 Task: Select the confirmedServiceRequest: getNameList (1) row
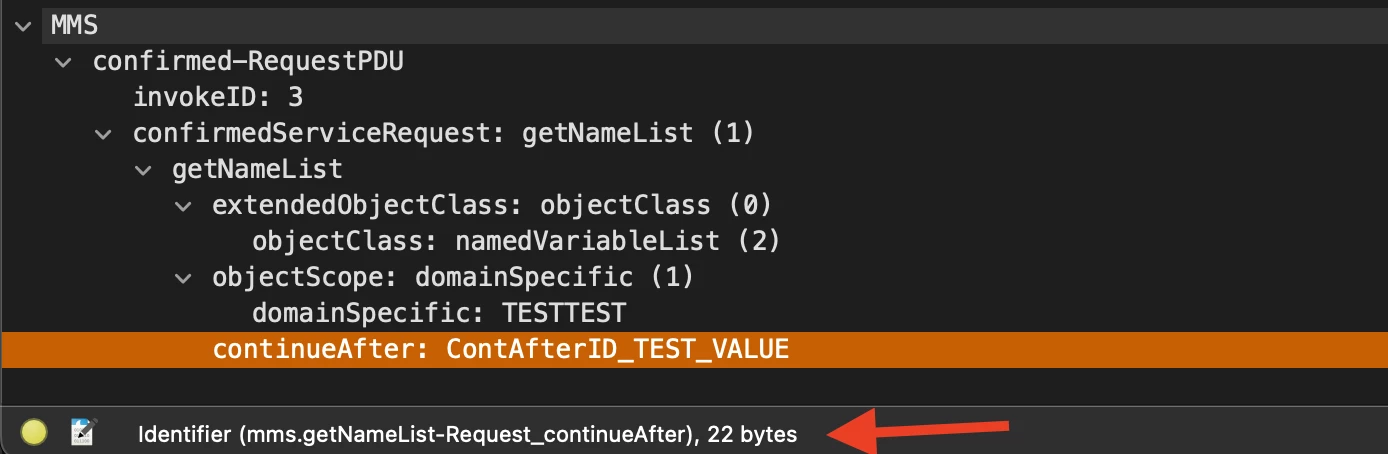pyautogui.click(x=443, y=133)
